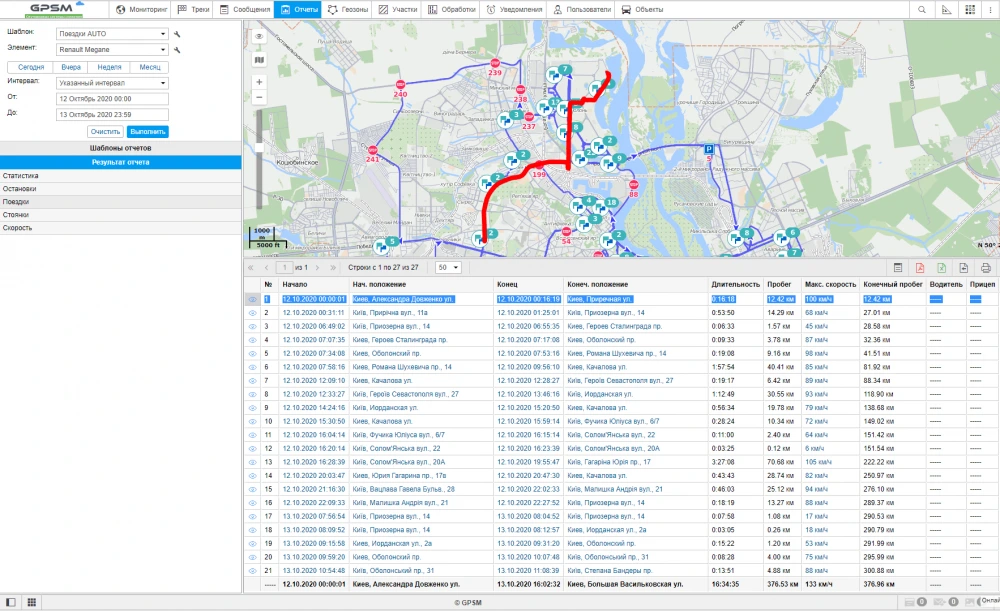Image resolution: width=1000 pixels, height=613 pixels.
Task: Click the wrench icon beside Шаблон
Action: click(x=177, y=33)
